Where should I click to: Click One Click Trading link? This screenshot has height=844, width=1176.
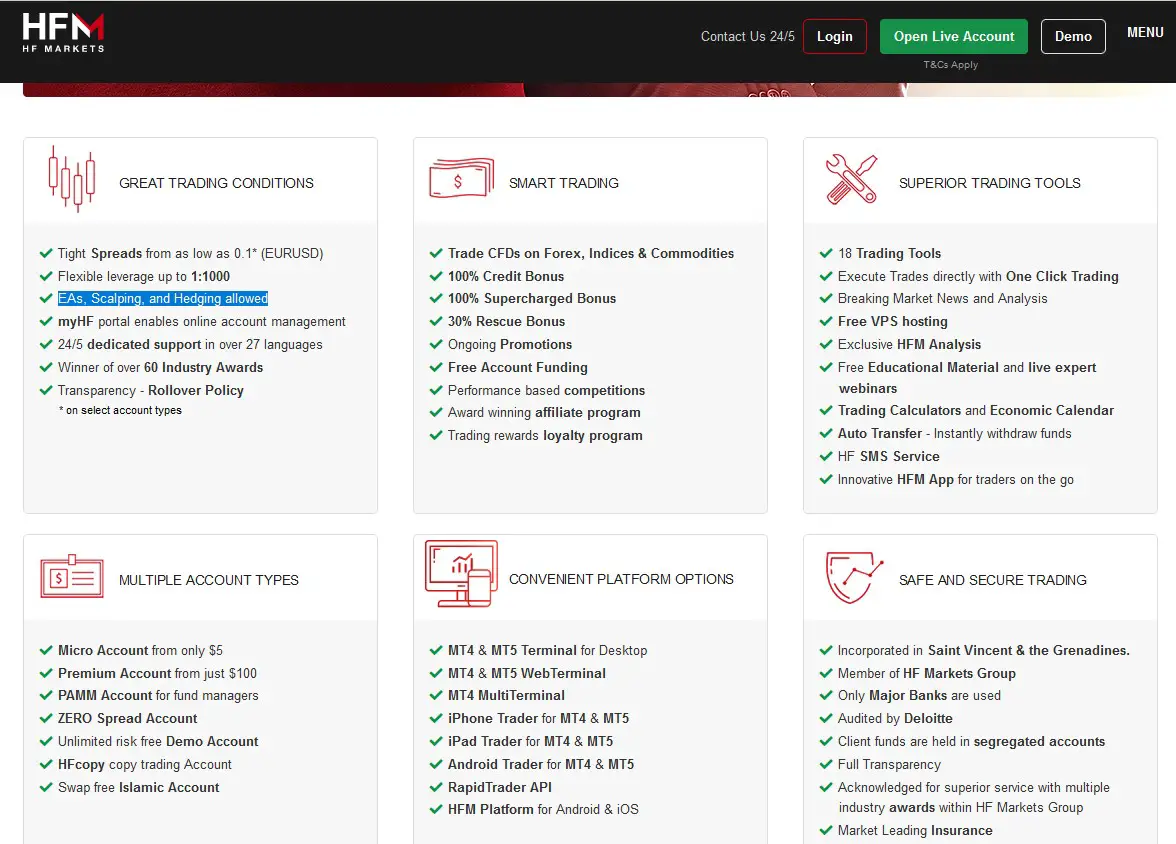(x=1062, y=276)
